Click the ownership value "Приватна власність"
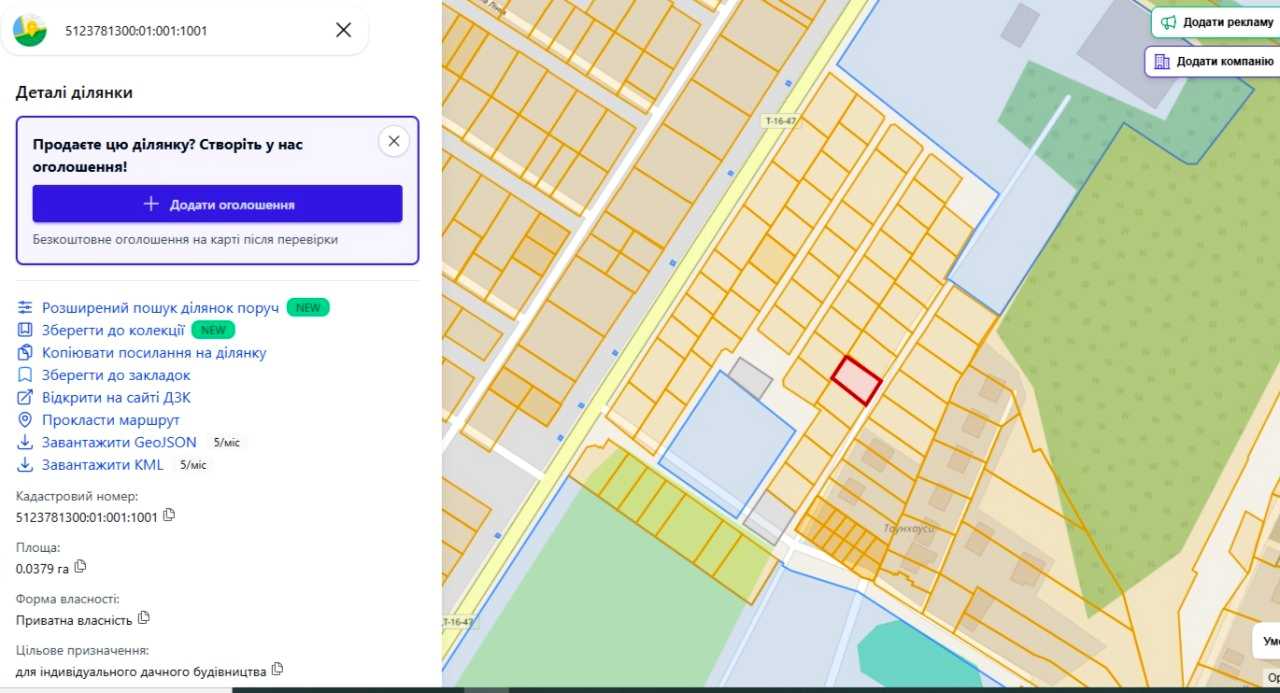Image resolution: width=1280 pixels, height=693 pixels. point(74,620)
